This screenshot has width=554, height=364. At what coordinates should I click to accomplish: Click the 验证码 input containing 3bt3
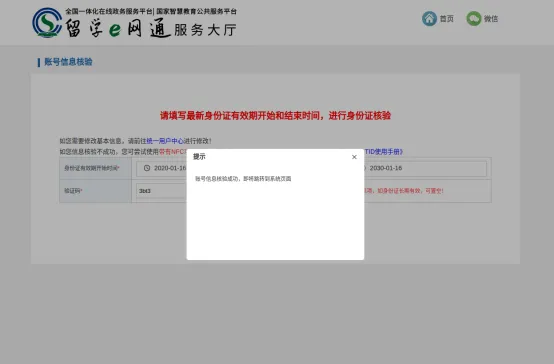(161, 191)
